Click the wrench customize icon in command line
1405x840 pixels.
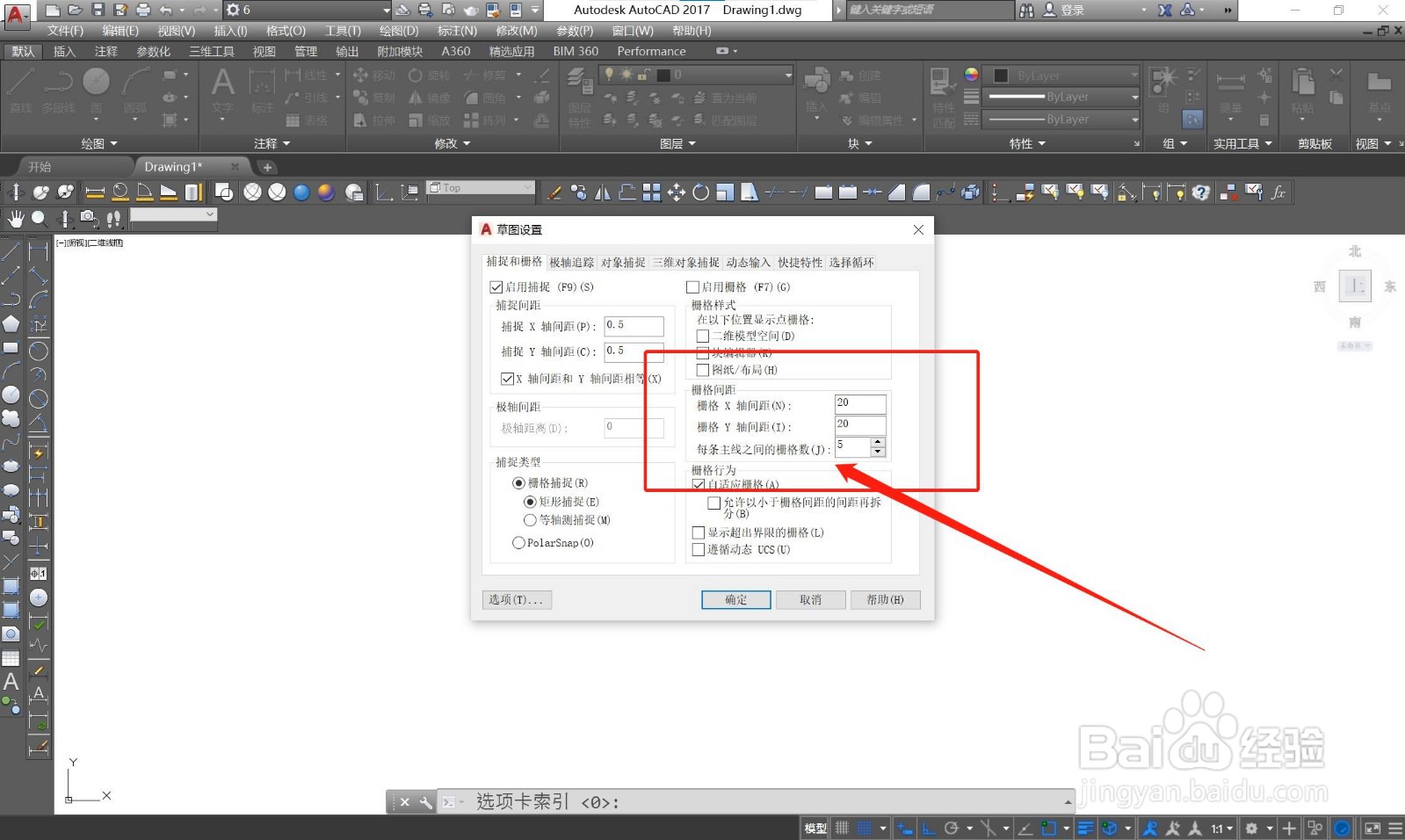[x=425, y=802]
